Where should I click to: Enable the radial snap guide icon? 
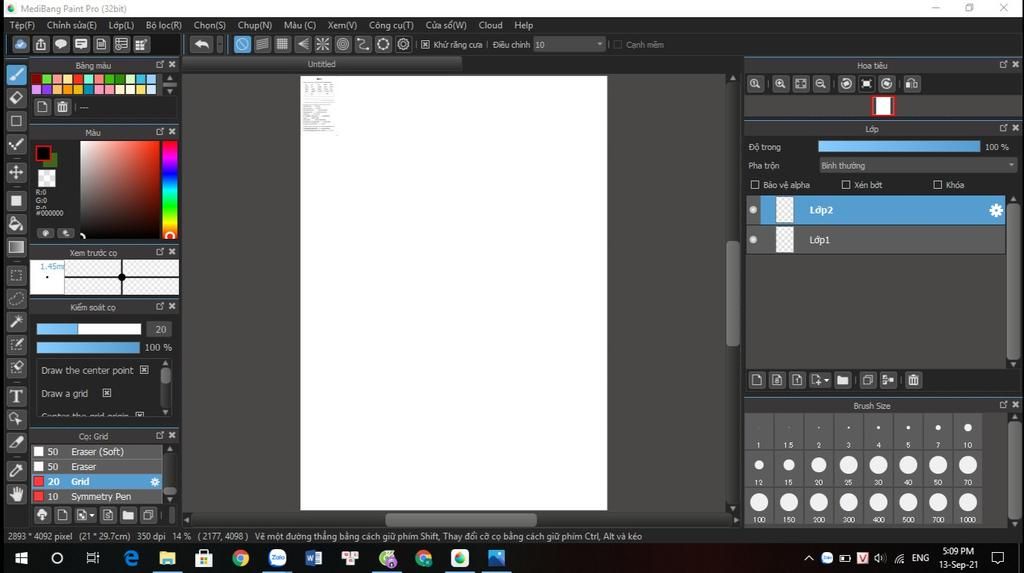coord(323,44)
